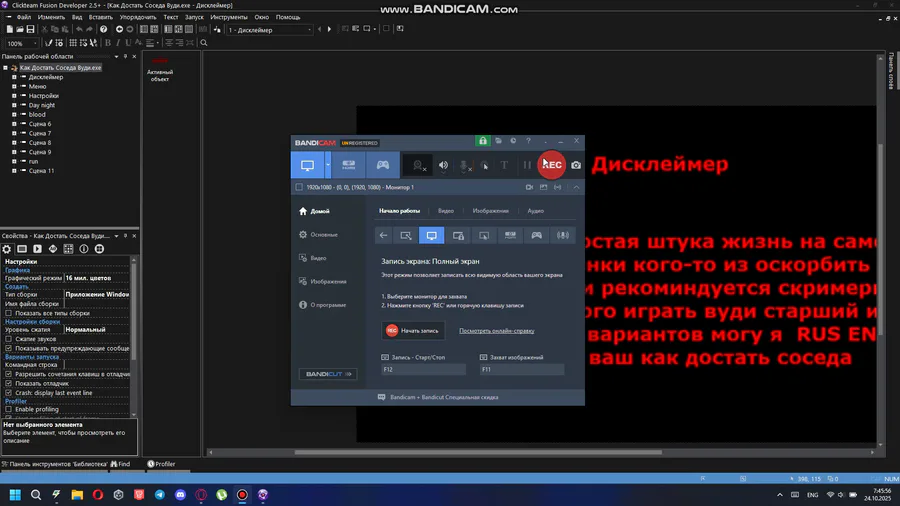Open Файл menu in Clickteam Fusion
This screenshot has height=506, width=900.
24,17
